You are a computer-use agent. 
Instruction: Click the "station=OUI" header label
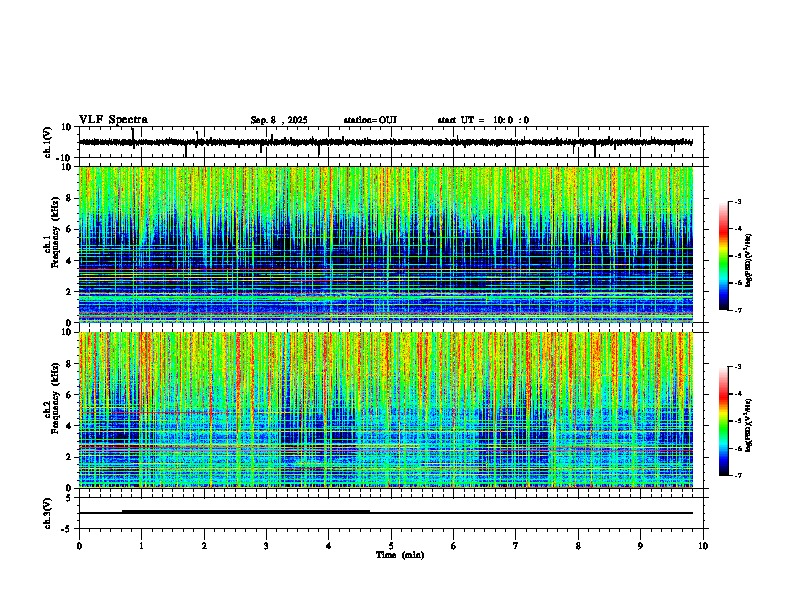[370, 120]
